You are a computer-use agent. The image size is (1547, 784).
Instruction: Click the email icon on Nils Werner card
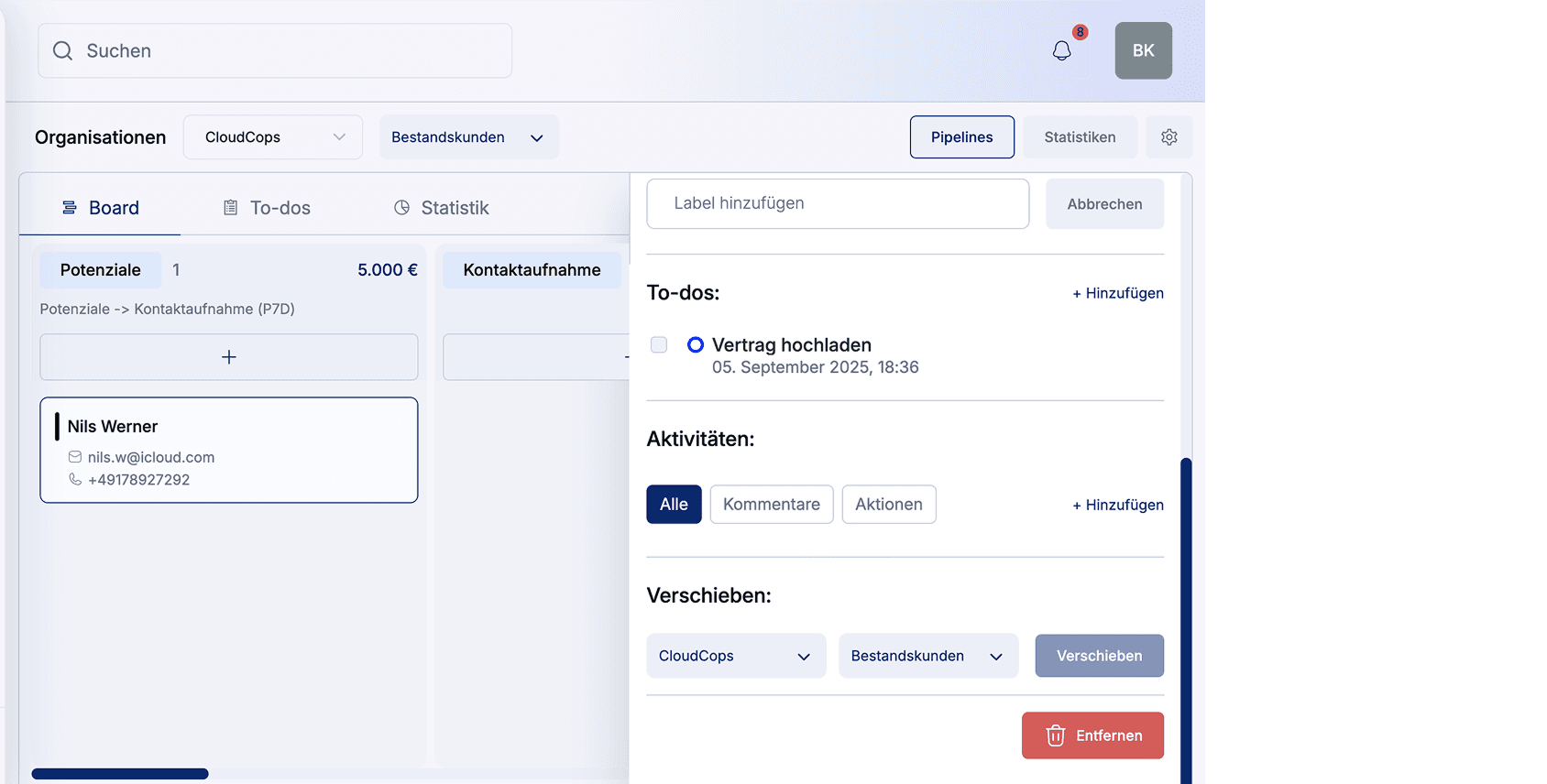75,457
